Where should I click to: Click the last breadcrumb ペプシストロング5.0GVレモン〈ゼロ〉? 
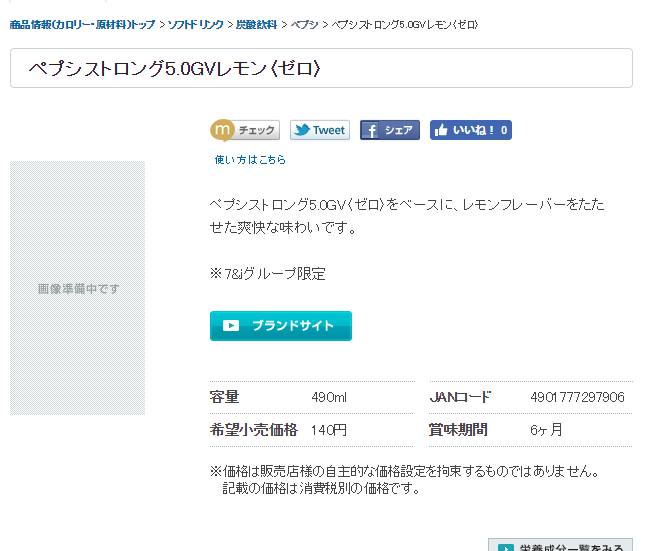[x=404, y=23]
